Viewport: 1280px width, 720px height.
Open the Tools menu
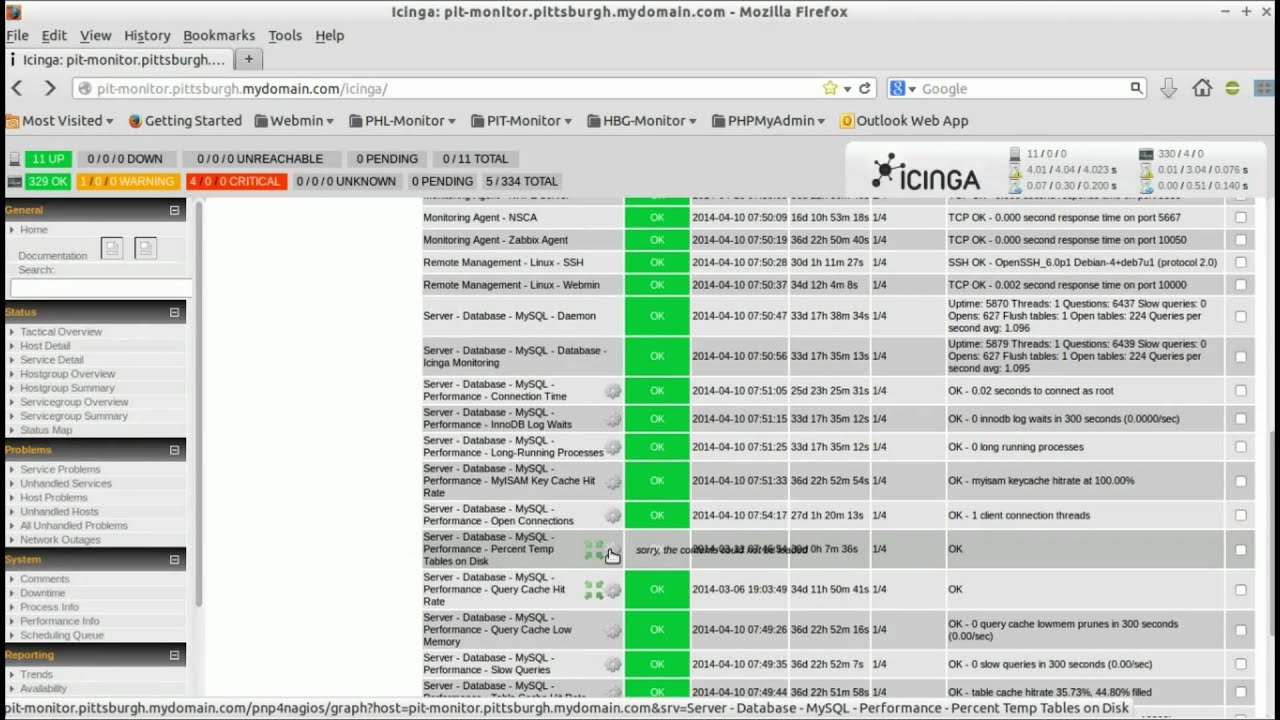coord(285,35)
